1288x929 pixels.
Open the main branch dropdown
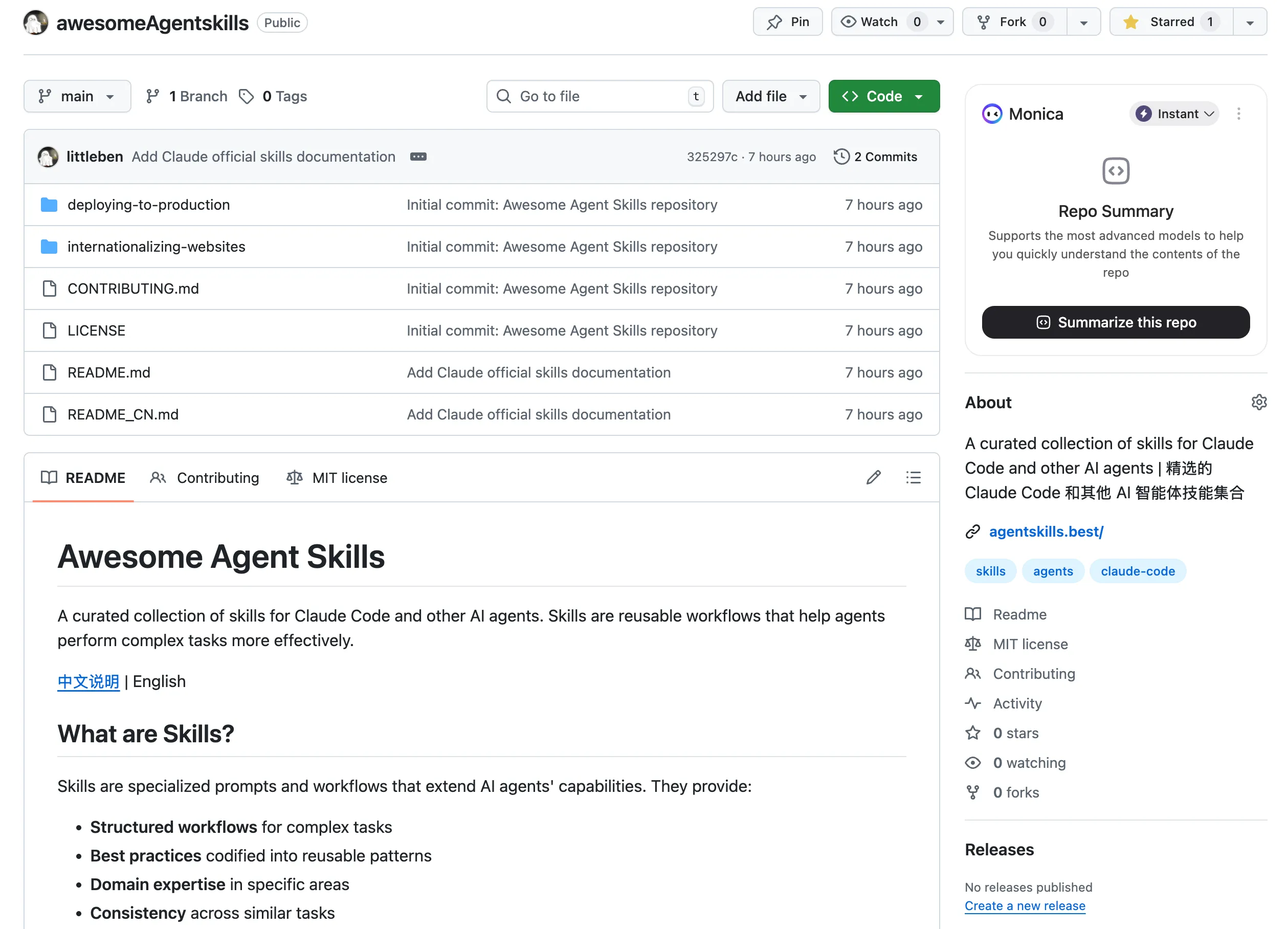77,97
